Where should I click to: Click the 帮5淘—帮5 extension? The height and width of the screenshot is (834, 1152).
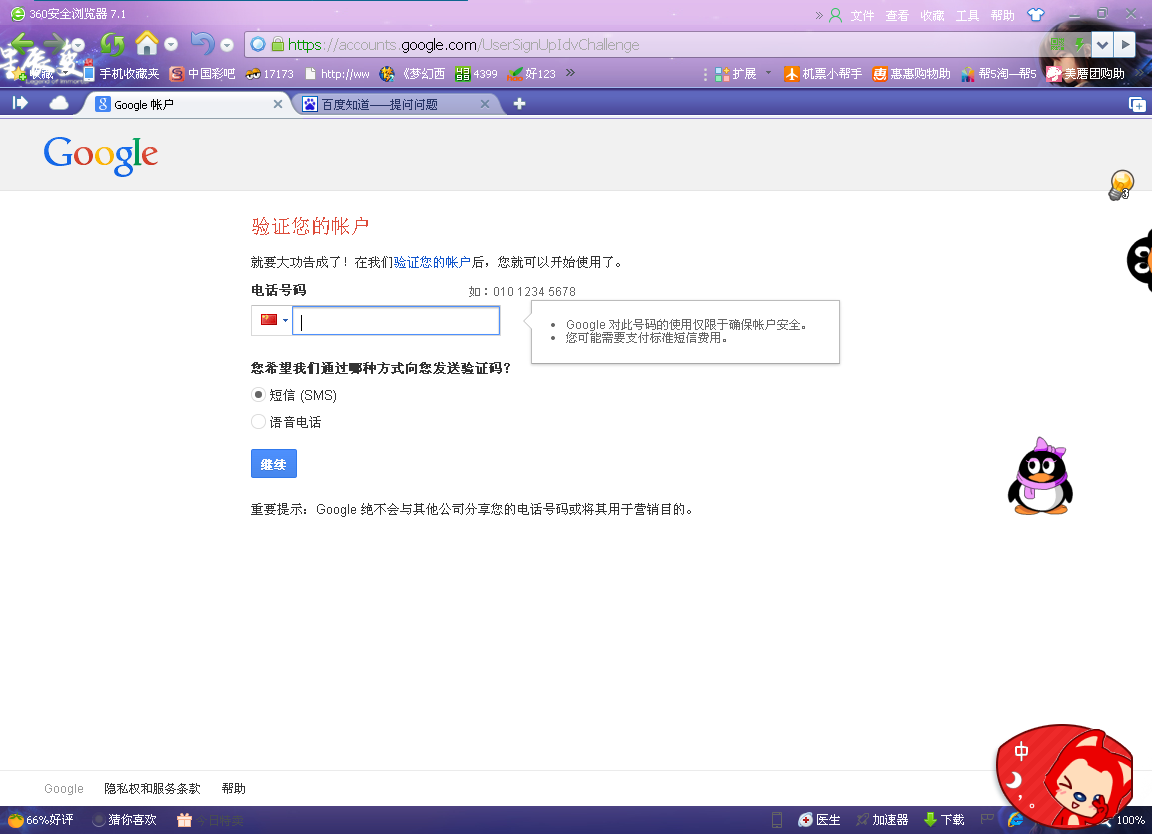[998, 73]
